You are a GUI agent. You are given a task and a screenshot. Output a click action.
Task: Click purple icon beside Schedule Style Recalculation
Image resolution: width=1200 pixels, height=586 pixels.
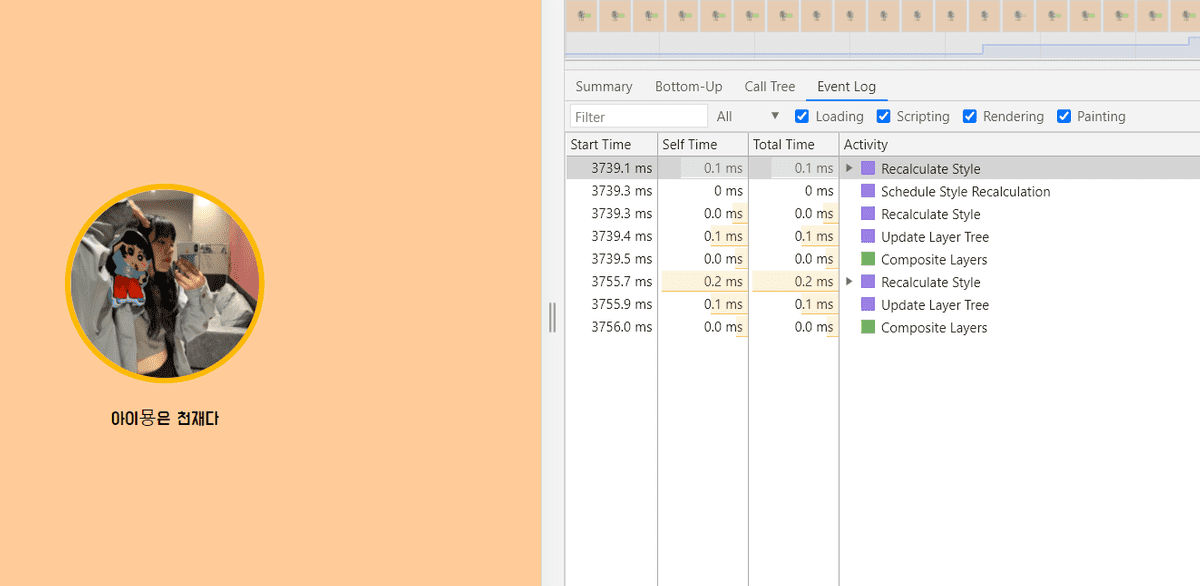[x=867, y=191]
